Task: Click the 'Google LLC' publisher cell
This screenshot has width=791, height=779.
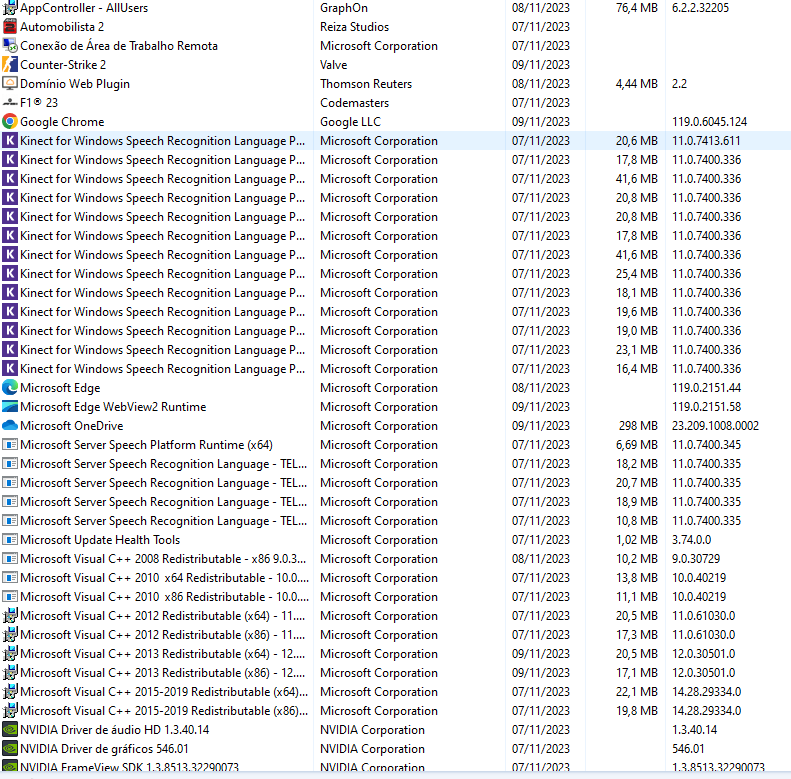Action: (x=350, y=122)
